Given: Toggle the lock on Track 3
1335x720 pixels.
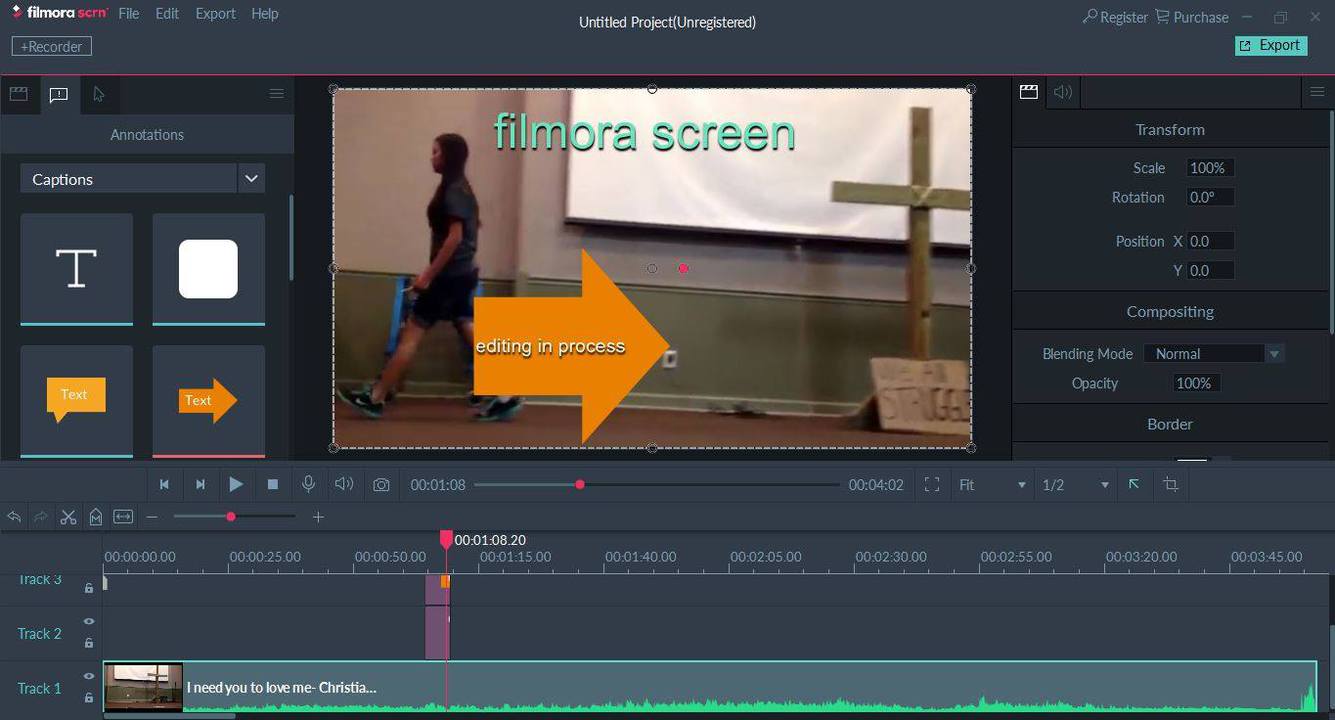Looking at the screenshot, I should point(89,589).
